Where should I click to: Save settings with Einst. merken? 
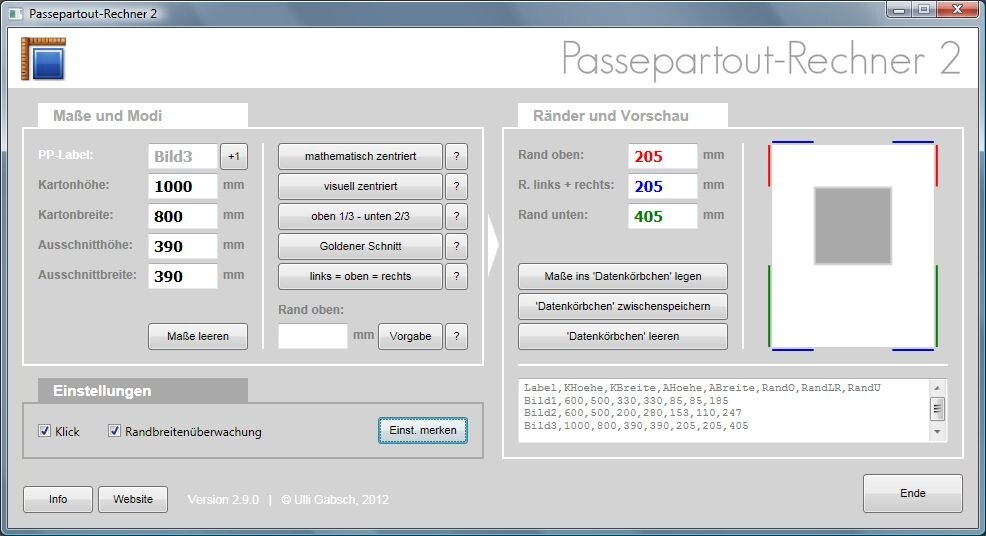pos(423,430)
